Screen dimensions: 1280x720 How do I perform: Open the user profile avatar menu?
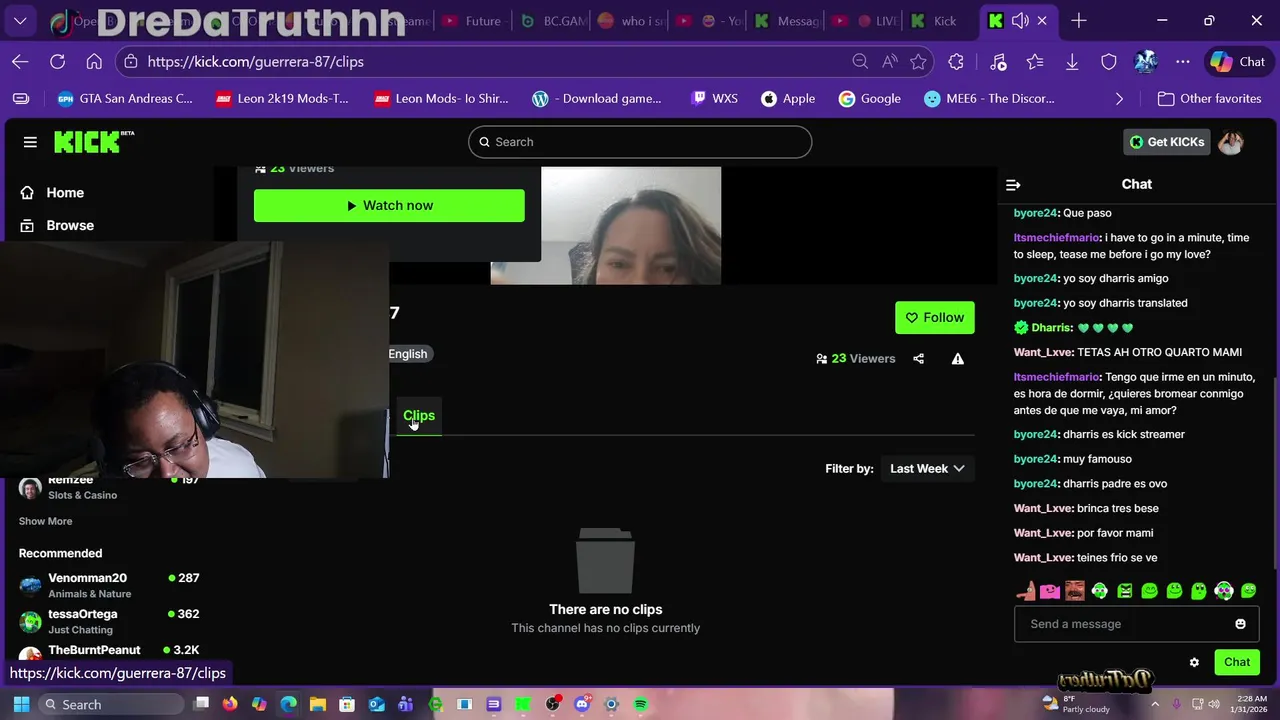(x=1231, y=142)
